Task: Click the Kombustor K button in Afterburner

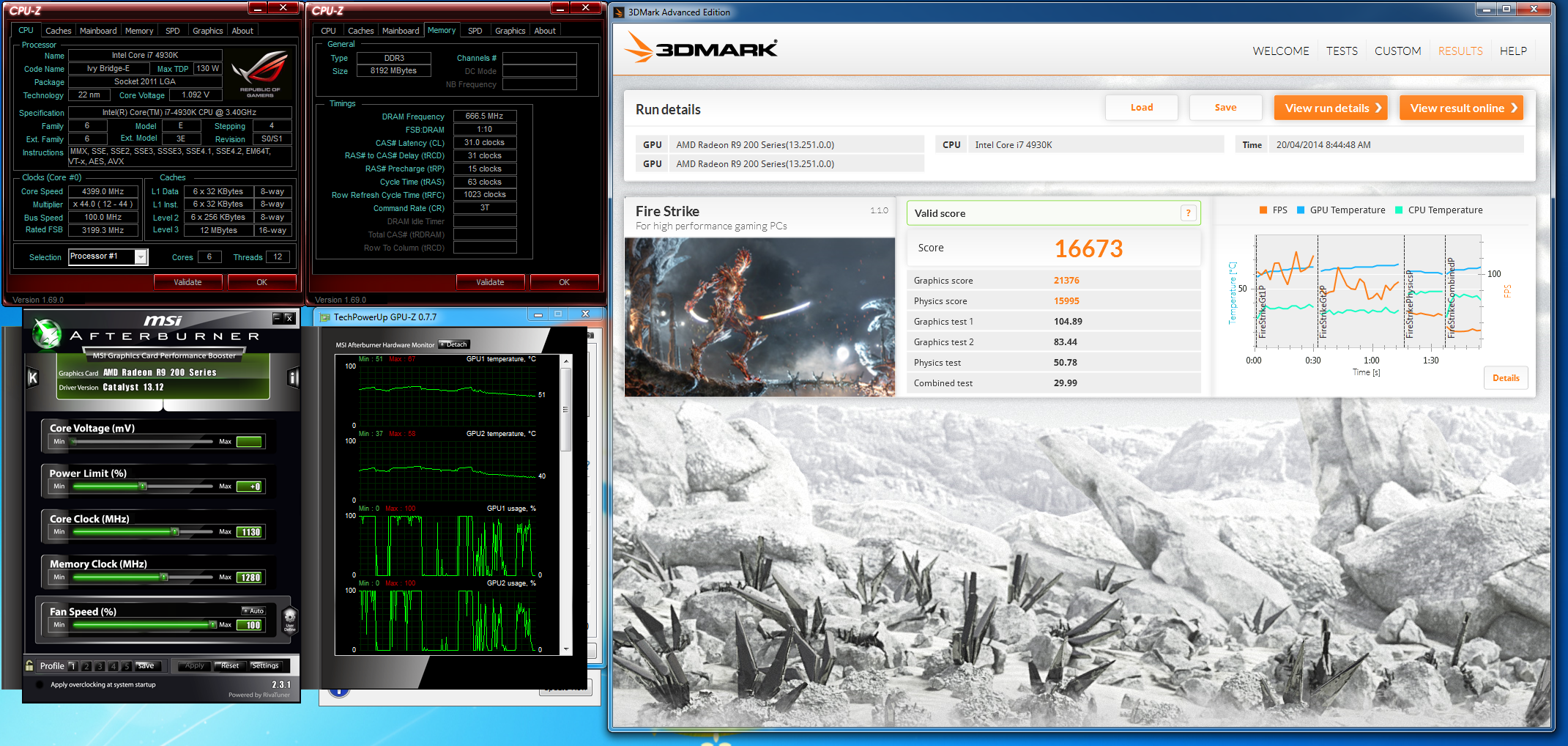Action: (32, 377)
